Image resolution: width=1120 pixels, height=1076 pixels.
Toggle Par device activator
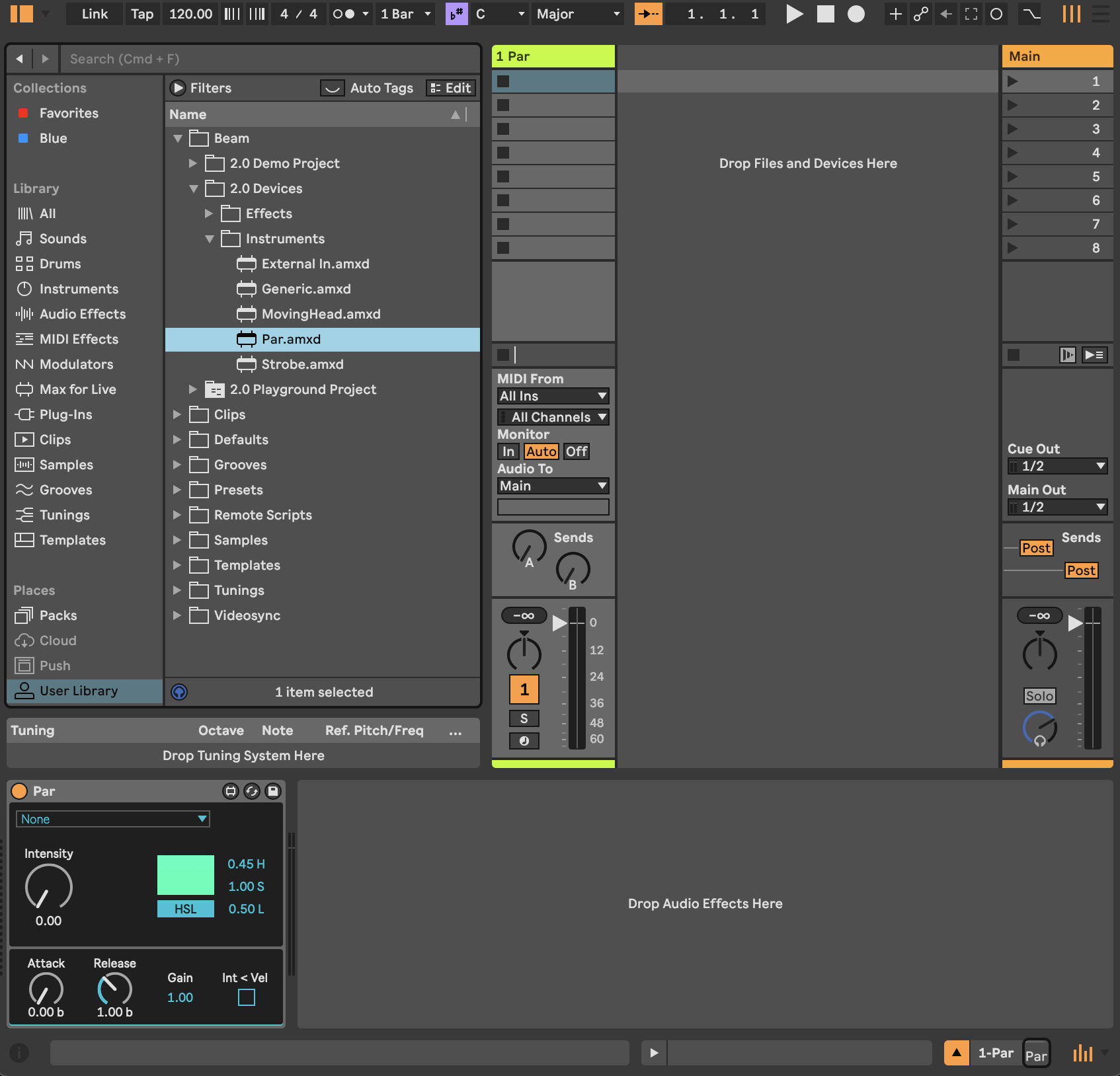pos(19,791)
